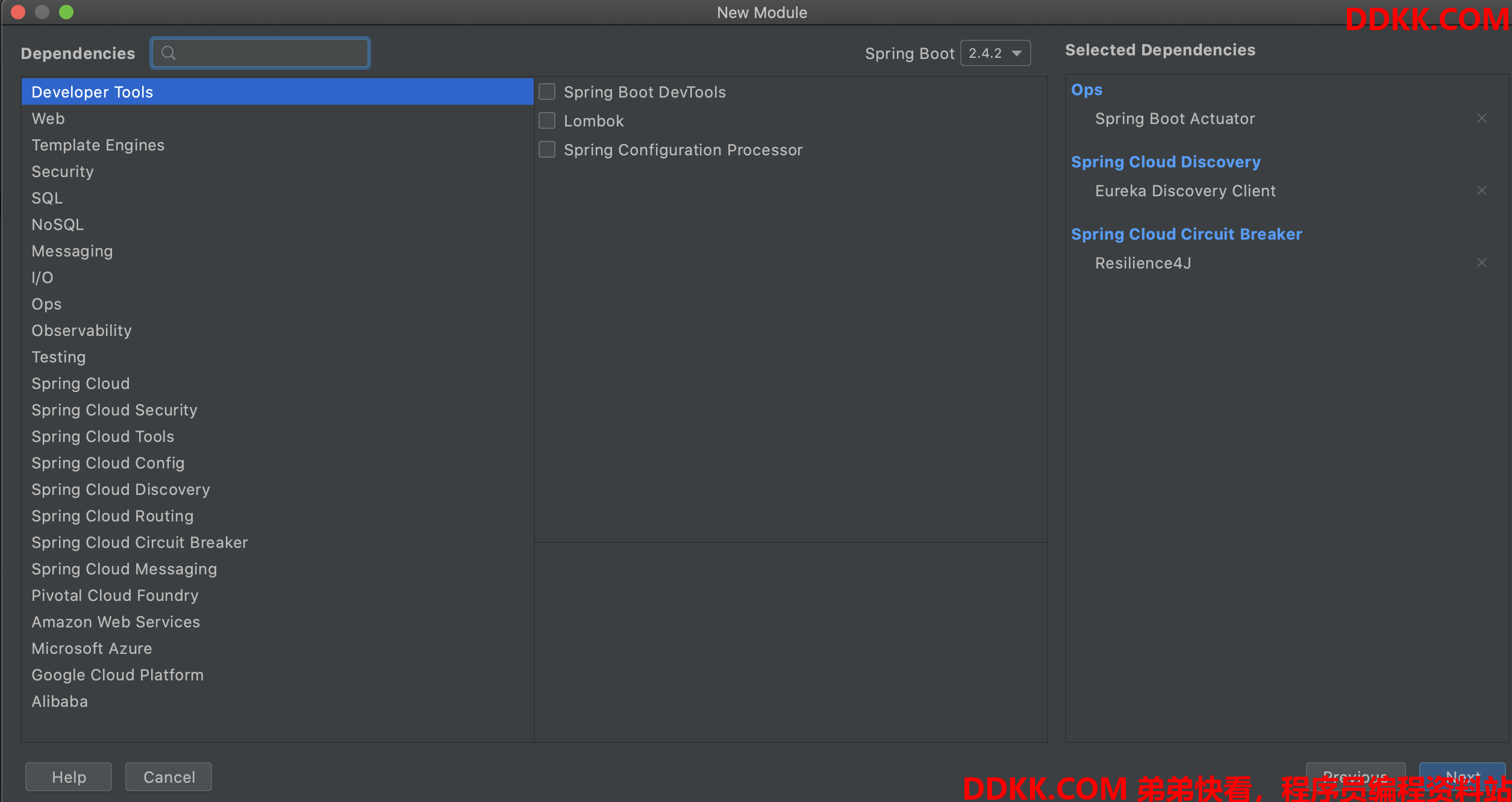Select Google Cloud Platform category
The height and width of the screenshot is (802, 1512).
point(278,674)
